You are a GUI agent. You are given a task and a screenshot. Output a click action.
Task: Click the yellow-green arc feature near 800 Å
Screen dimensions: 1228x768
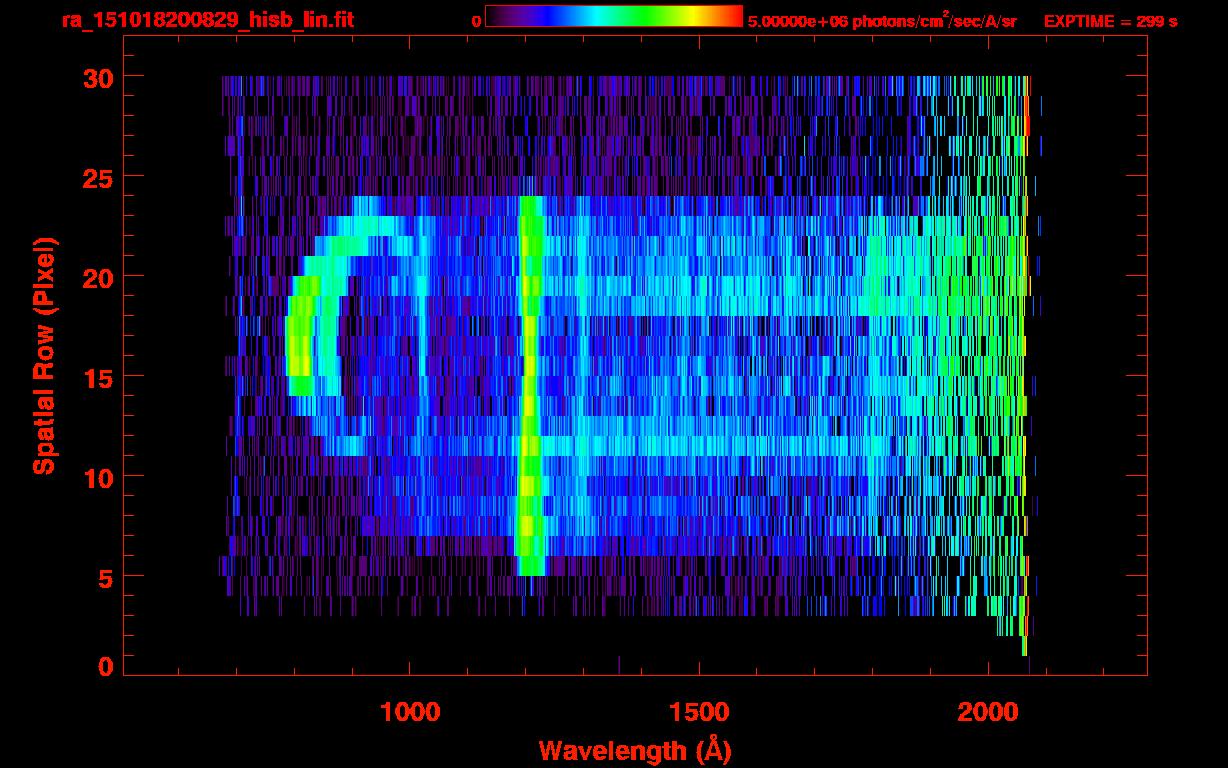pyautogui.click(x=300, y=335)
